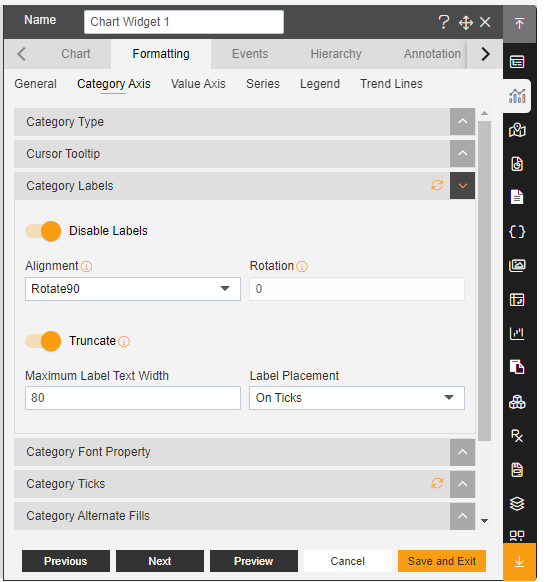This screenshot has width=550, height=582.
Task: Click the move widget crosshair icon
Action: (466, 23)
